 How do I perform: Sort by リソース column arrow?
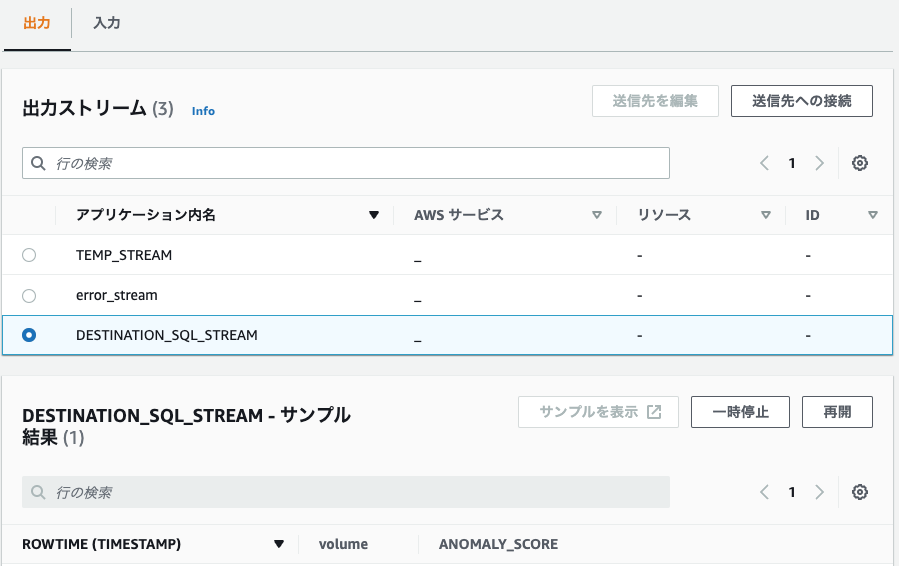pos(765,215)
